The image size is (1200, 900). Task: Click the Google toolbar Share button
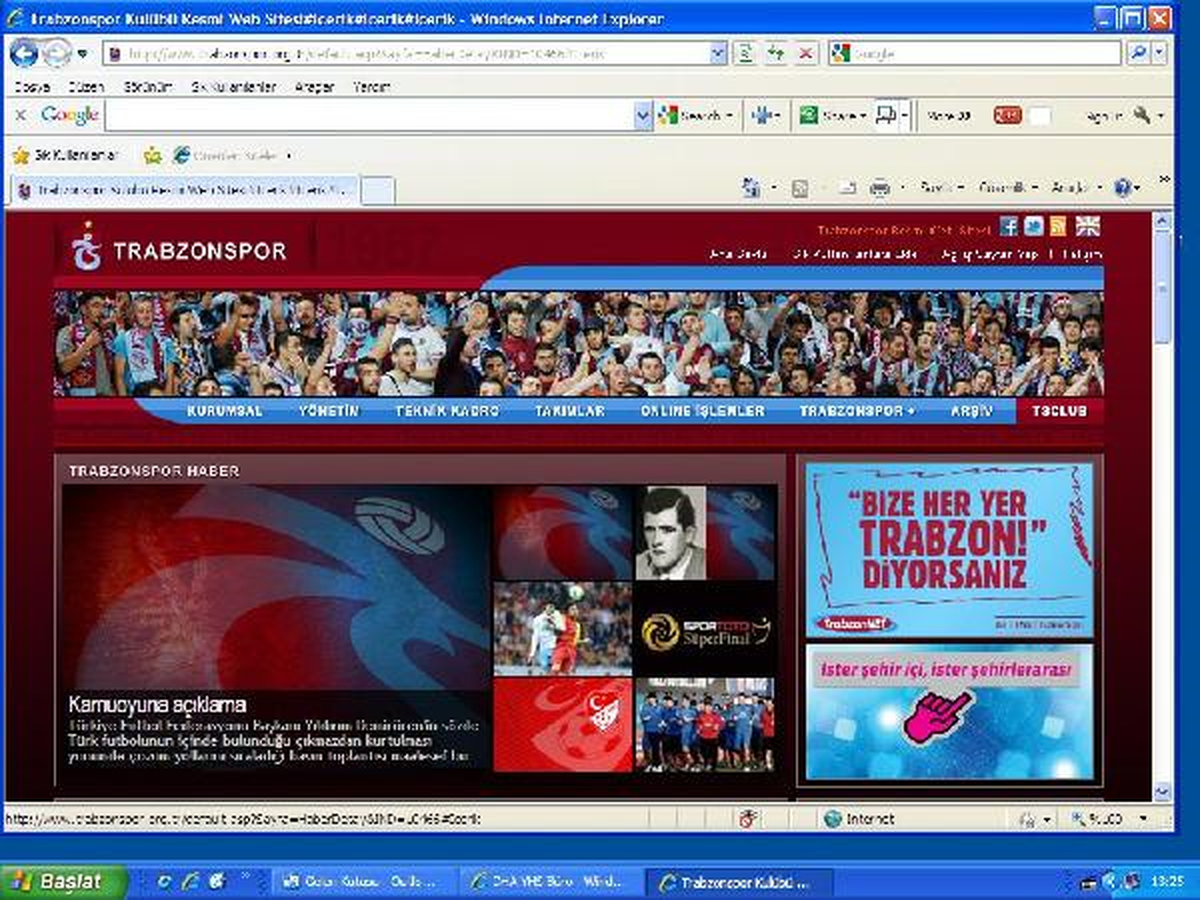(831, 116)
